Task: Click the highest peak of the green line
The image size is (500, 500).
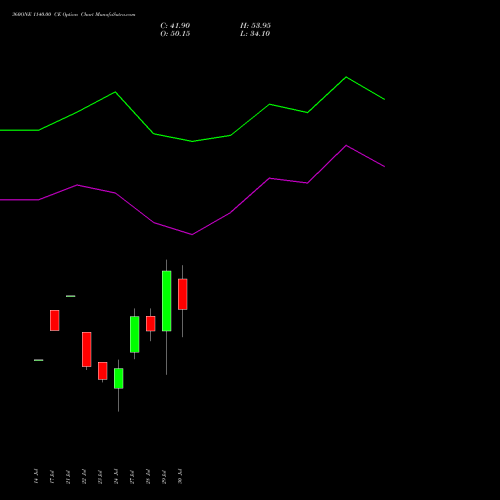Action: tap(346, 77)
